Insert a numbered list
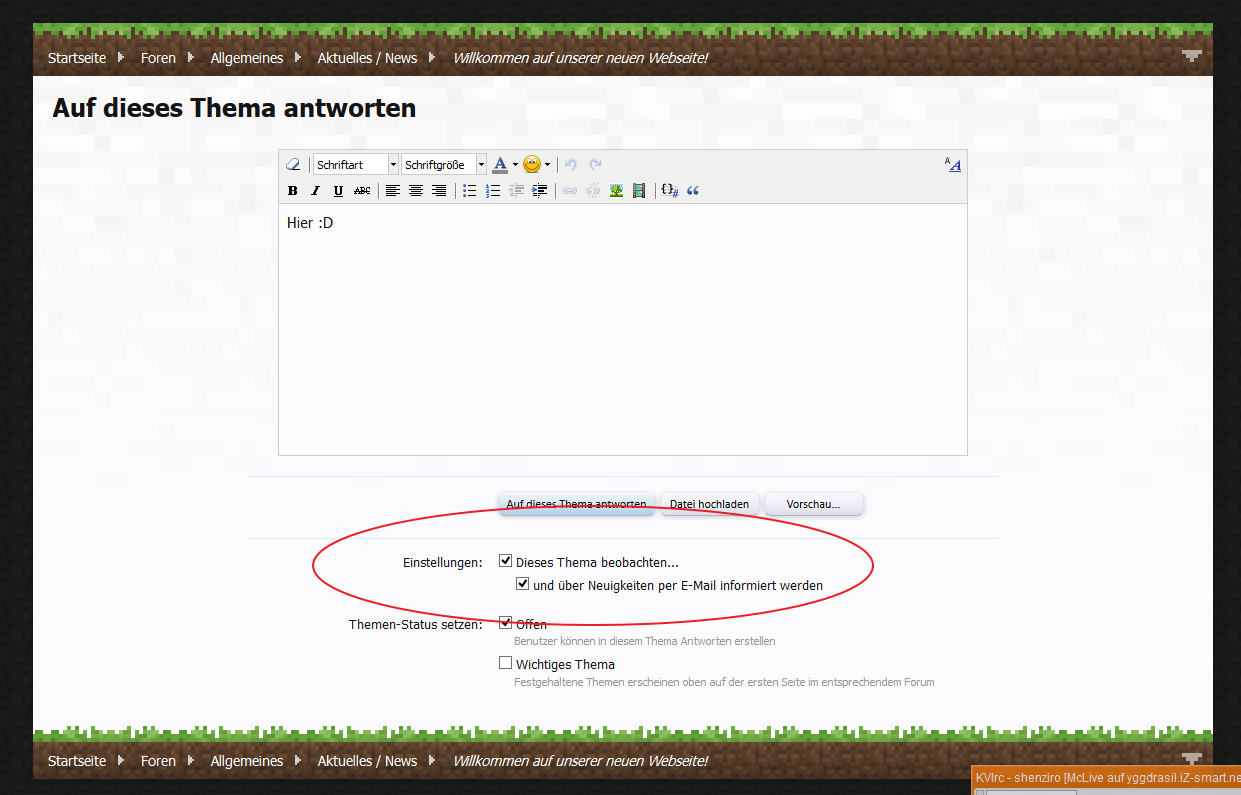Screen dimensions: 1241x795 [x=493, y=191]
